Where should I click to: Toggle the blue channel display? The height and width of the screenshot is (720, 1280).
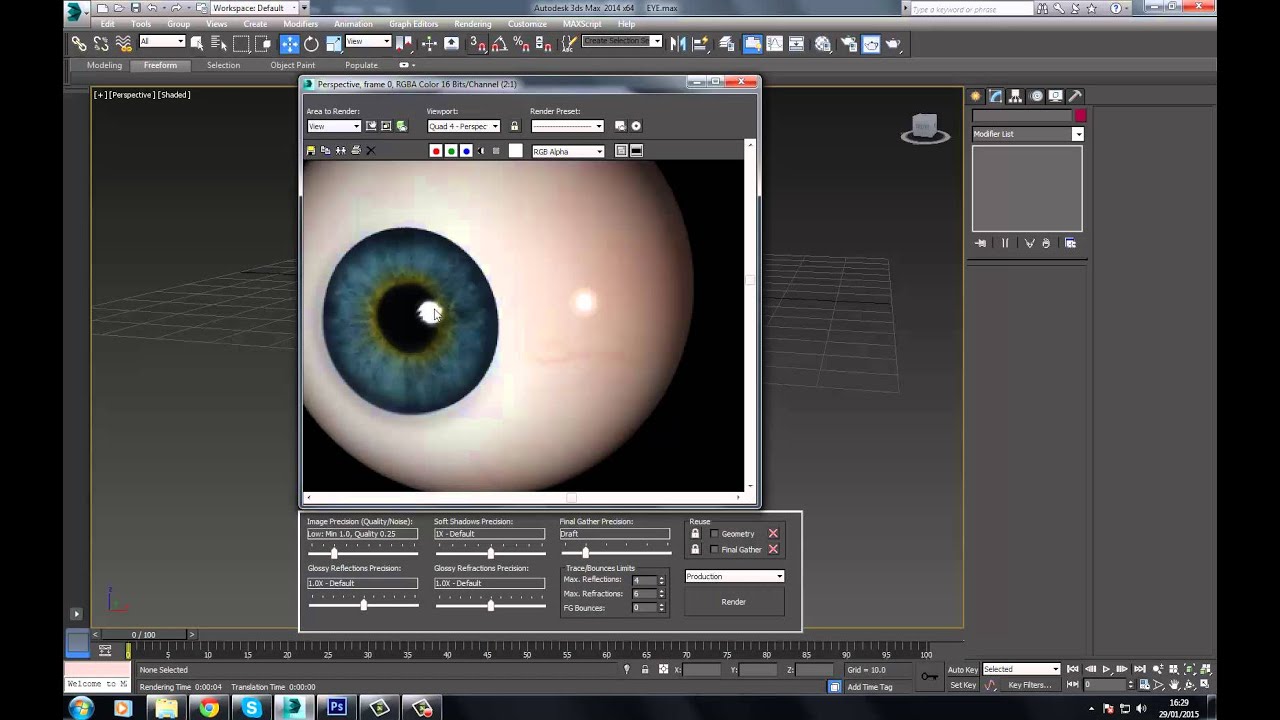pos(466,151)
